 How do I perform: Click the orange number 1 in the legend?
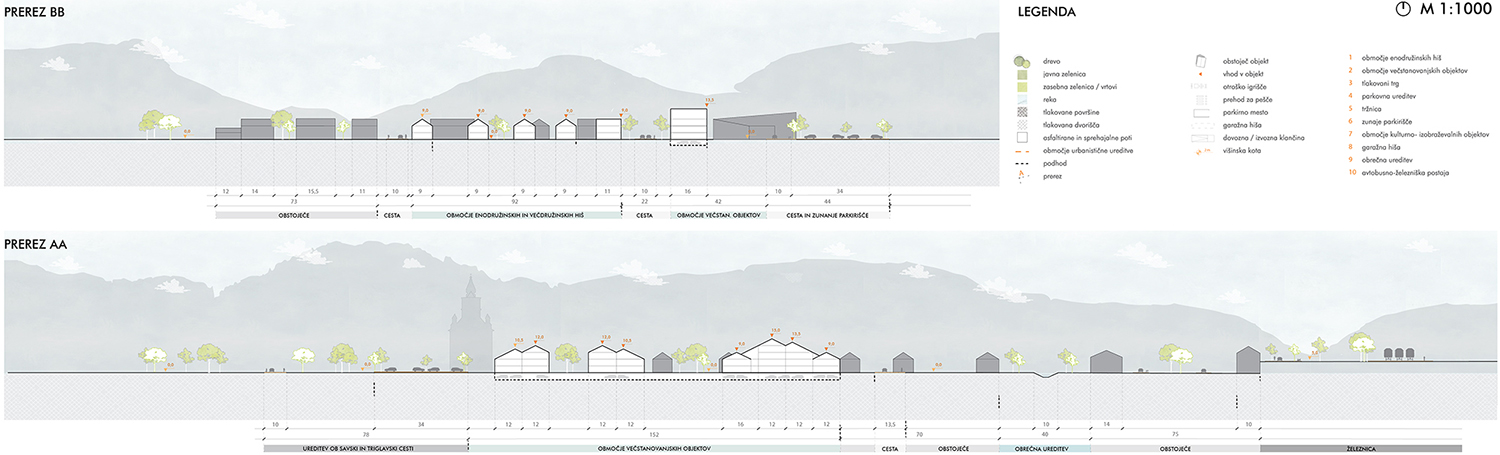(x=1350, y=58)
